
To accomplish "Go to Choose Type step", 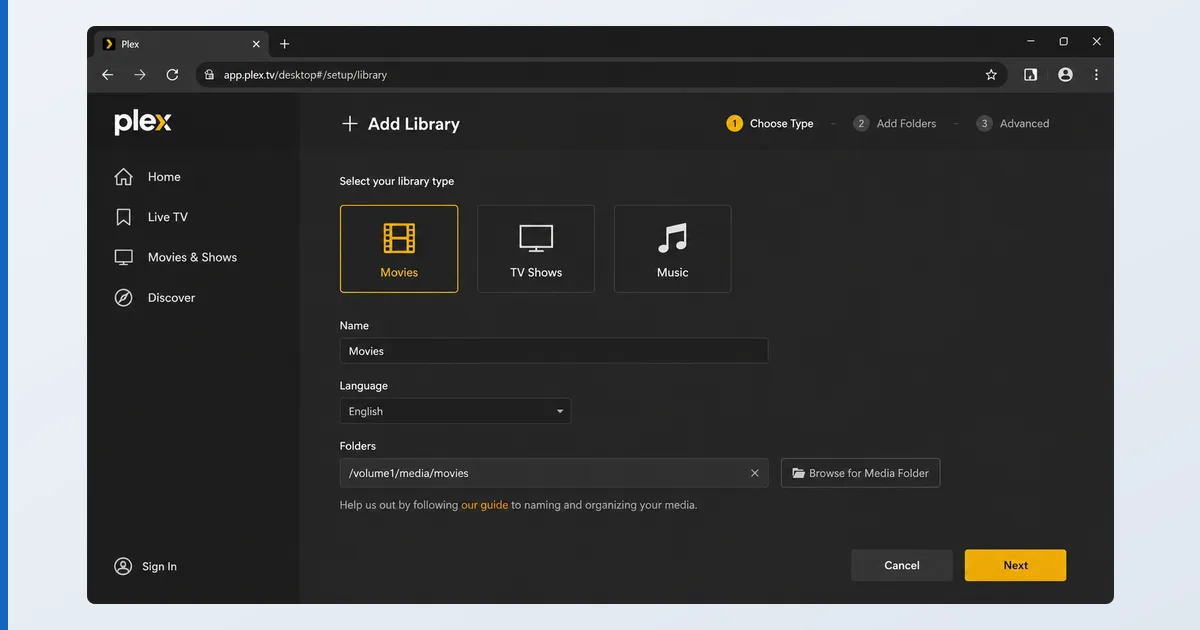I will 770,124.
